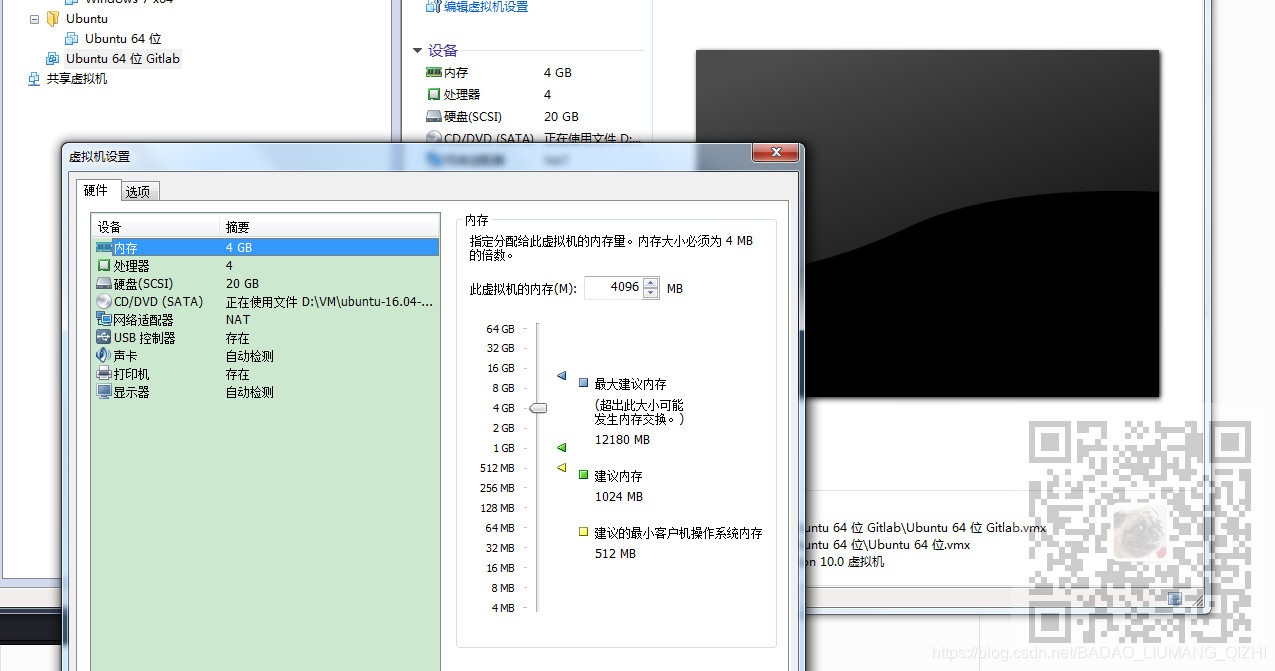Select the 网络适配器 network adapter icon
Screen dimensions: 1275x671
pos(104,319)
